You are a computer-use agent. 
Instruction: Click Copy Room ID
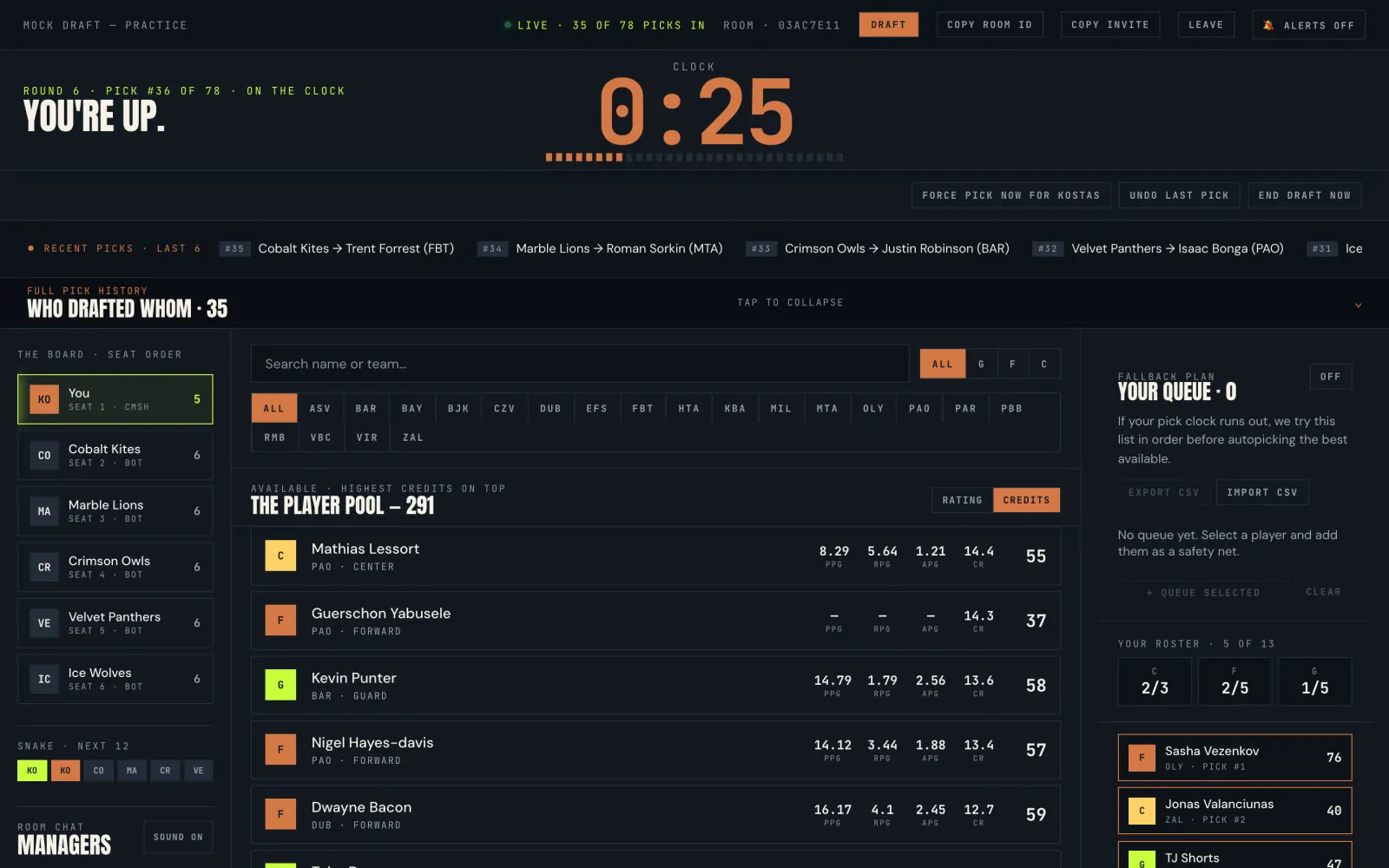tap(990, 24)
